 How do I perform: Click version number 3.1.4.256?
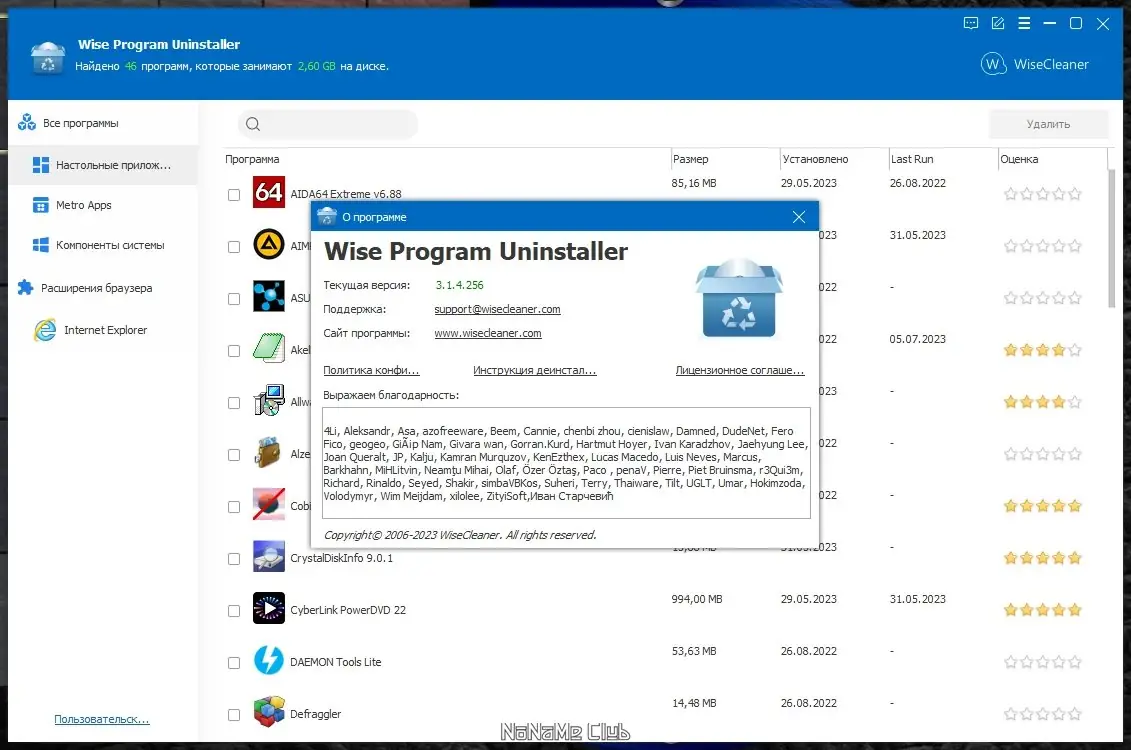(459, 285)
